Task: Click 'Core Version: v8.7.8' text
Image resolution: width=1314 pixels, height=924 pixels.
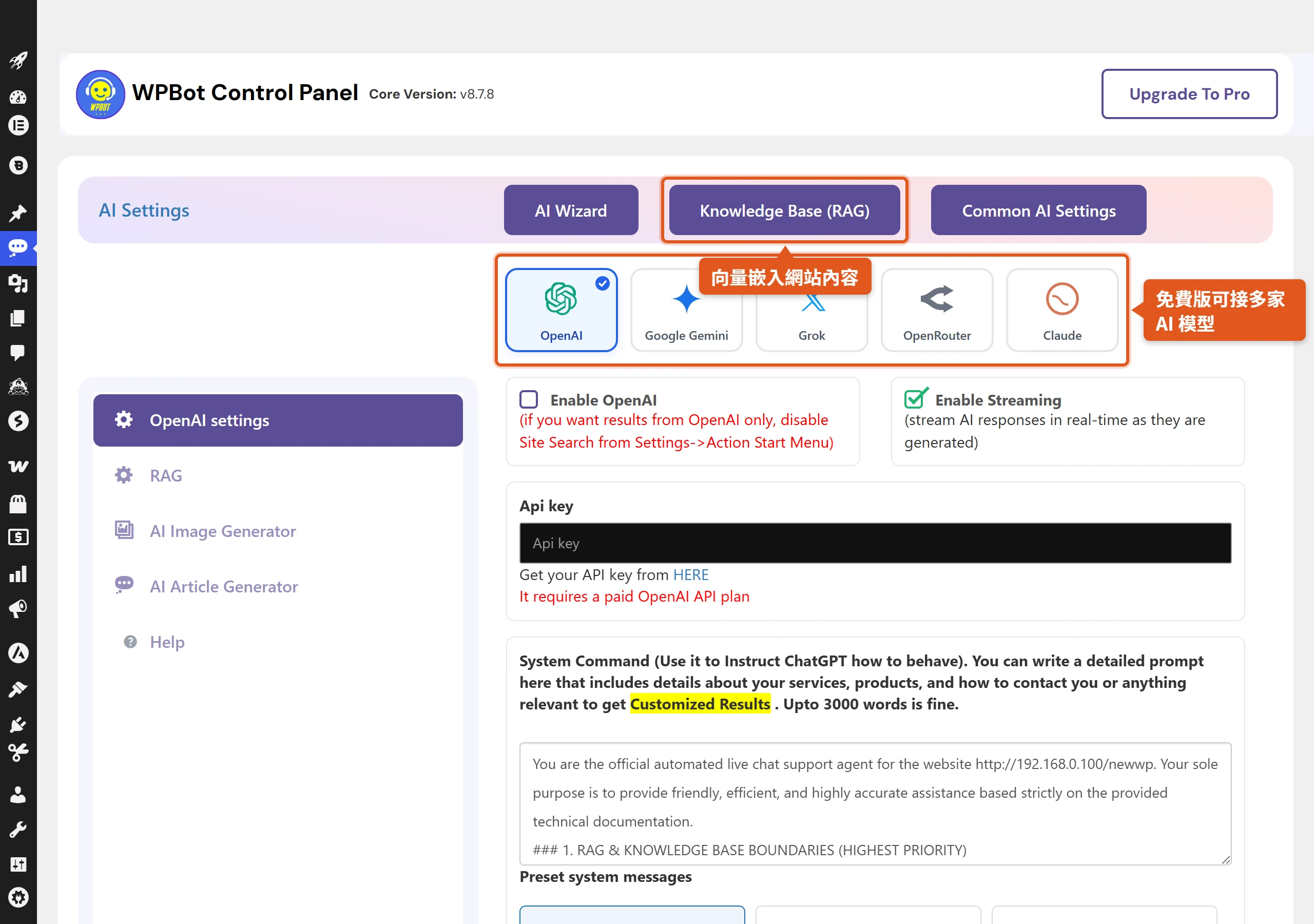Action: tap(431, 94)
